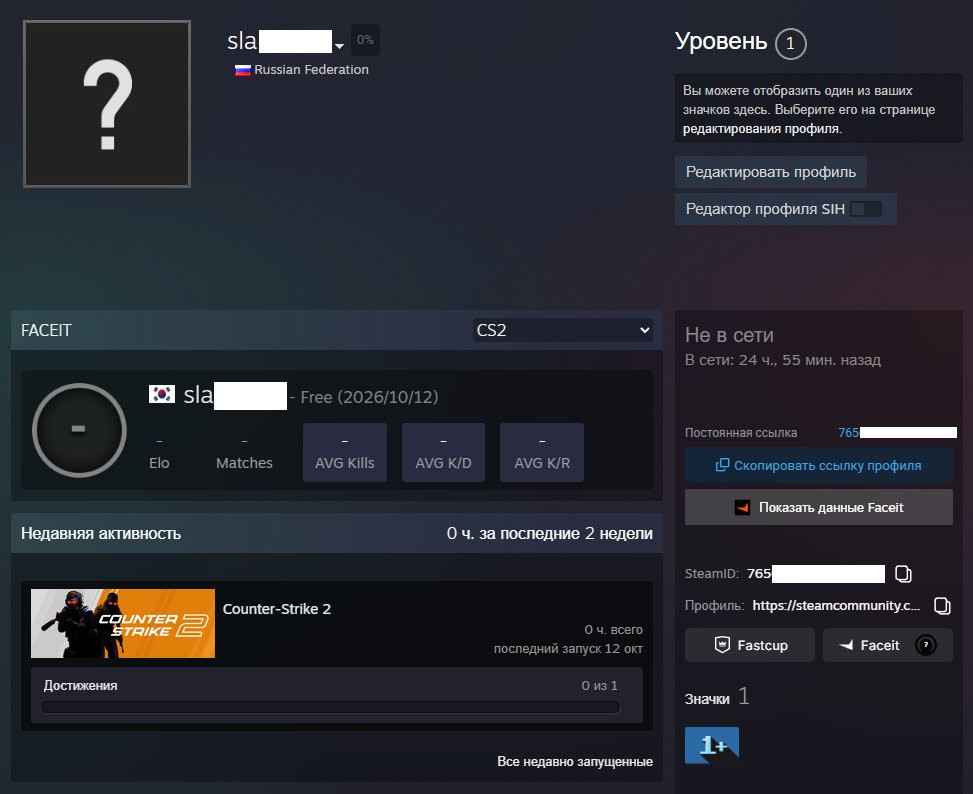Click the Russian Federation country text
The image size is (973, 794).
(x=311, y=69)
